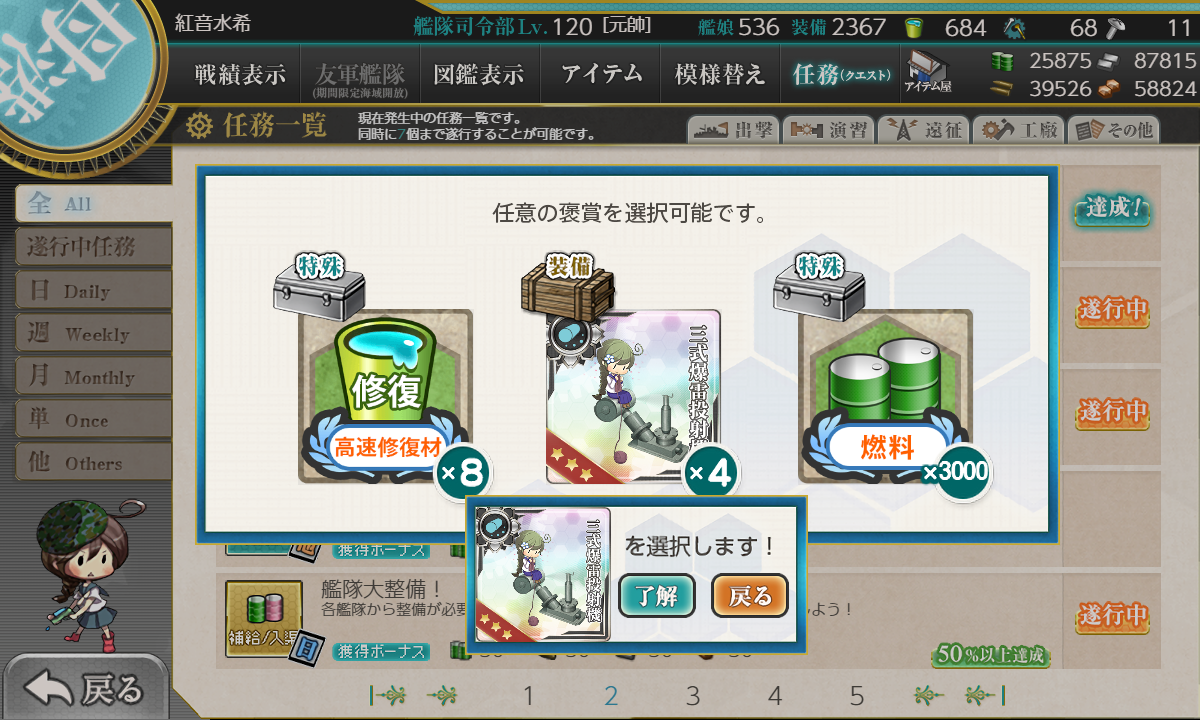Confirm selection with 了解 button
Viewport: 1200px width, 720px height.
(657, 597)
